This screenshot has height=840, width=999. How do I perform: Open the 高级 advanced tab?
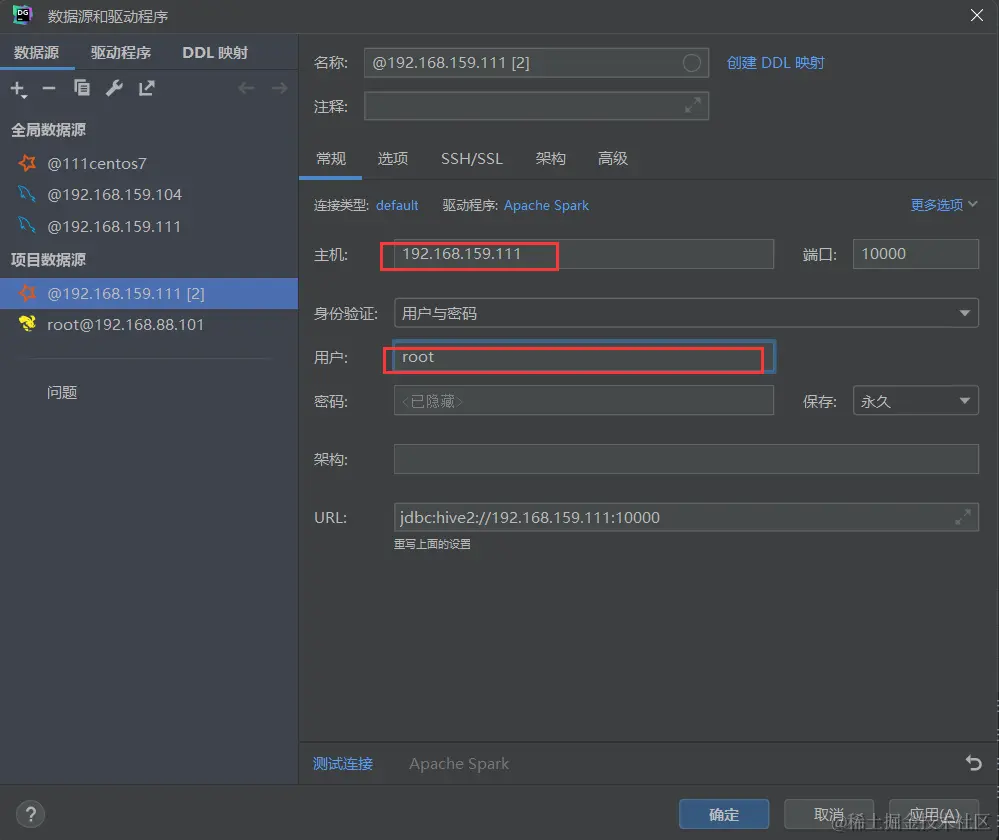point(613,158)
